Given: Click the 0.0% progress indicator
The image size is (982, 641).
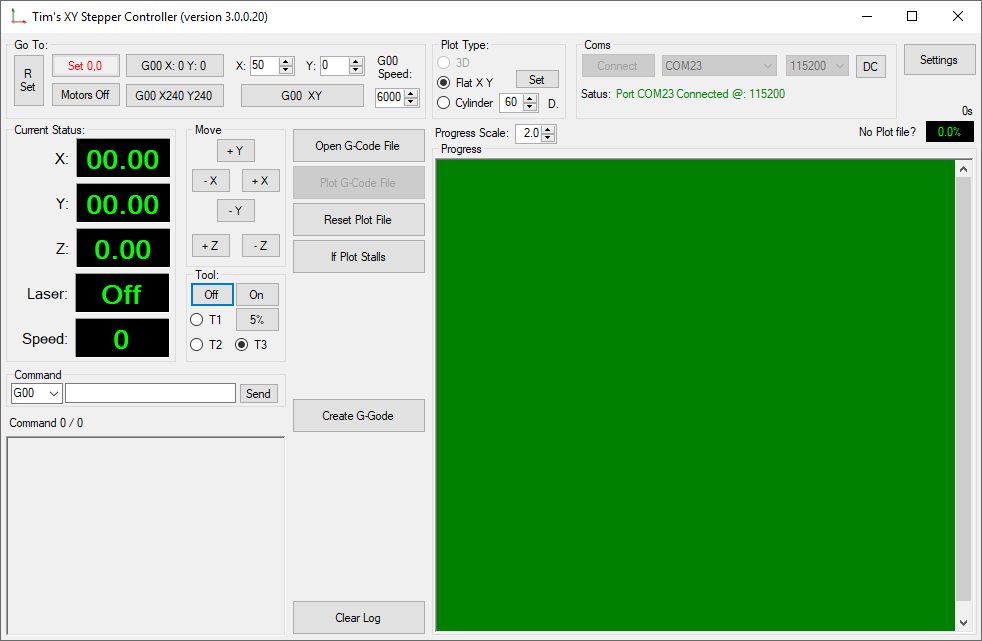Looking at the screenshot, I should click(x=949, y=131).
